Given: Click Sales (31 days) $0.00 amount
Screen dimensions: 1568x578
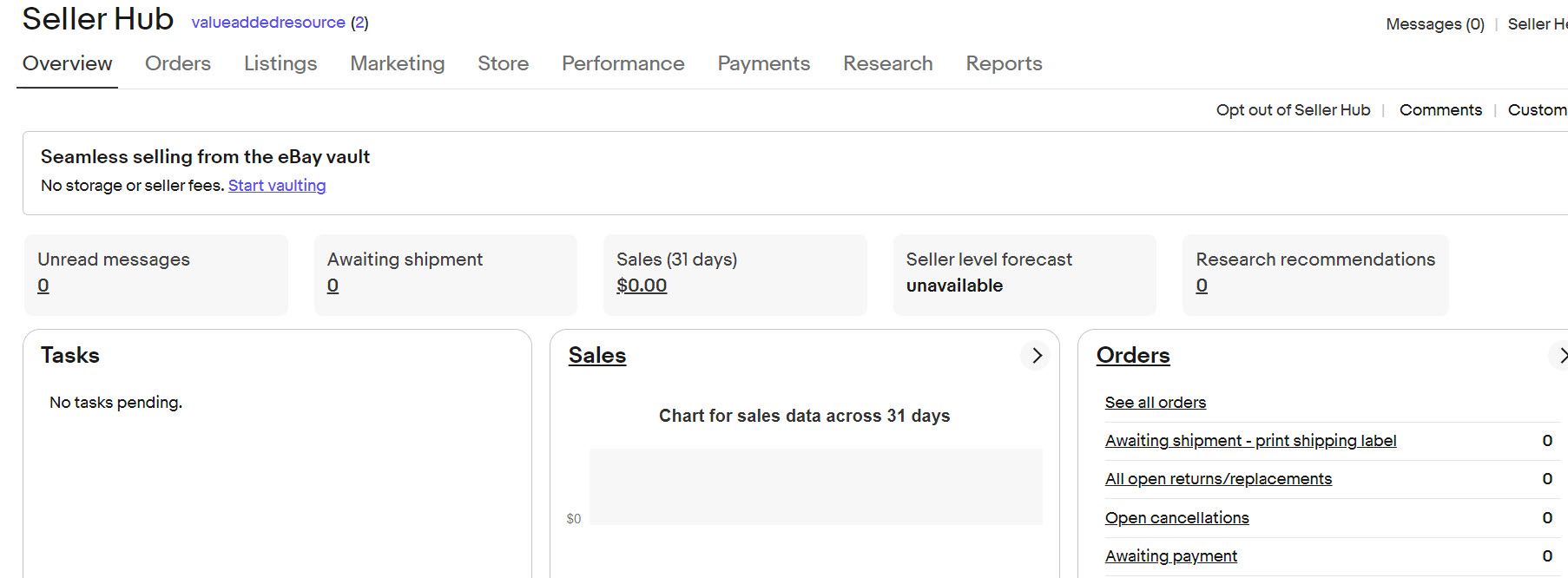Looking at the screenshot, I should point(642,286).
